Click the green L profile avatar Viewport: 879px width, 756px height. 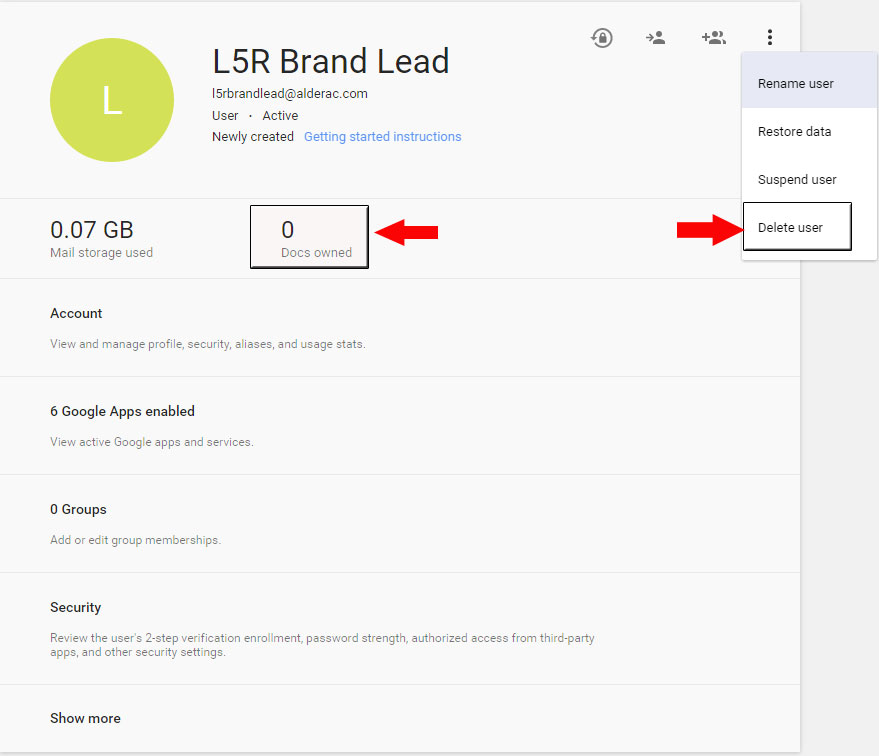pos(112,100)
